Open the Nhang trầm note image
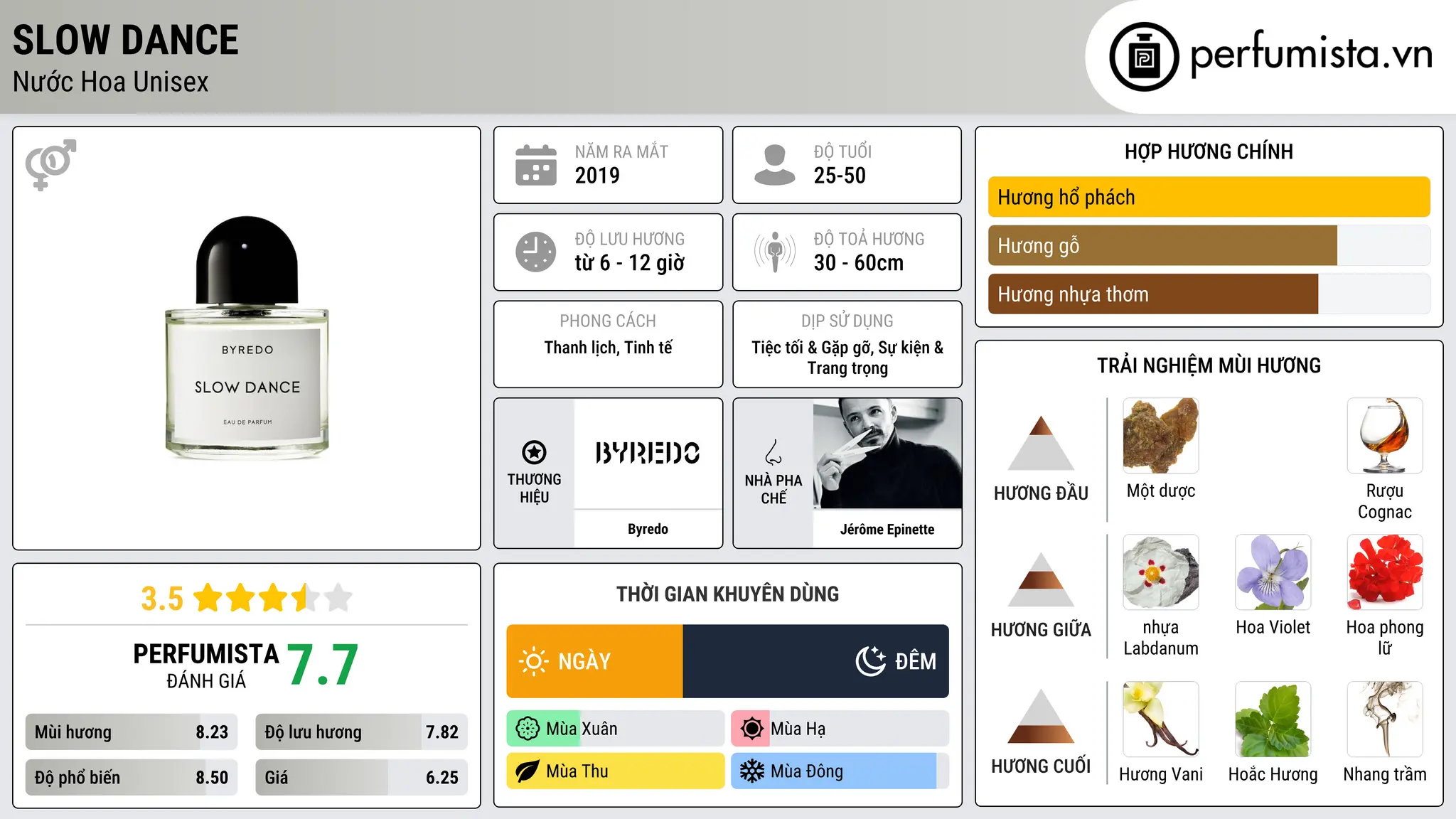The width and height of the screenshot is (1456, 819). coord(1385,719)
